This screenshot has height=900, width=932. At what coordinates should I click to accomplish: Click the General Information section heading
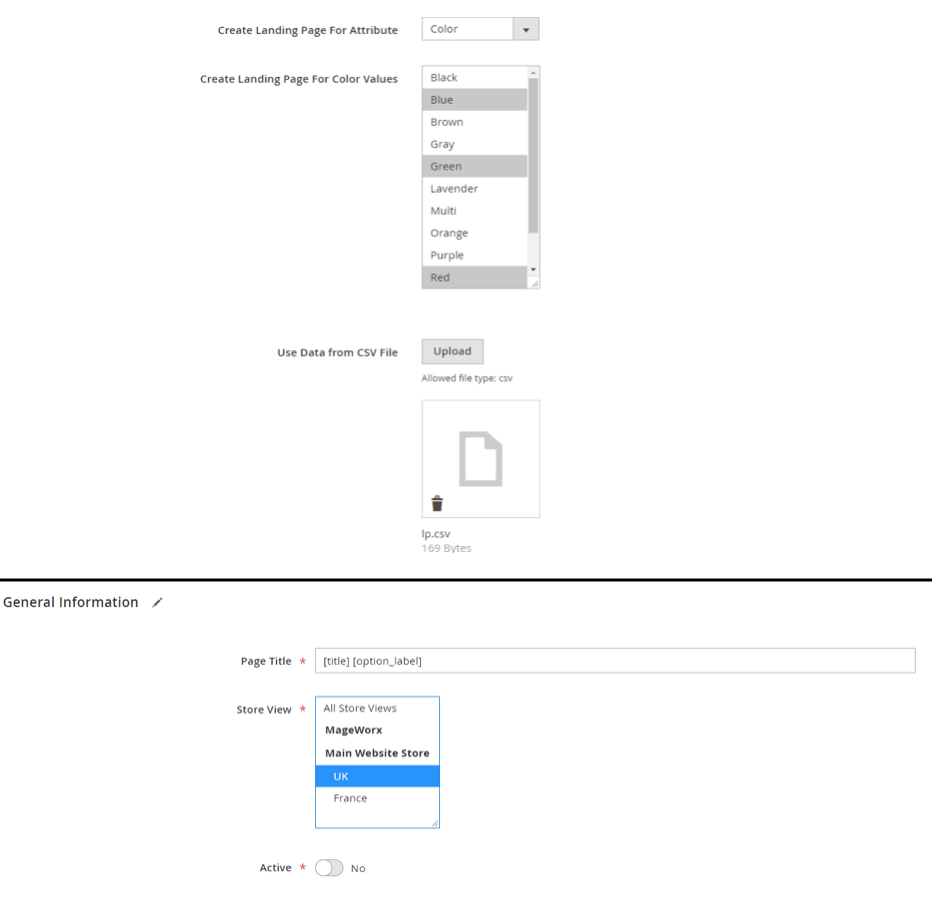click(x=71, y=602)
